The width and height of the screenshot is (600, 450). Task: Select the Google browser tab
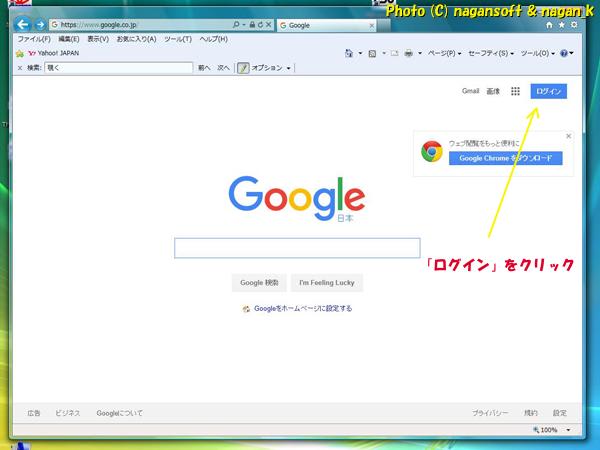(x=310, y=23)
